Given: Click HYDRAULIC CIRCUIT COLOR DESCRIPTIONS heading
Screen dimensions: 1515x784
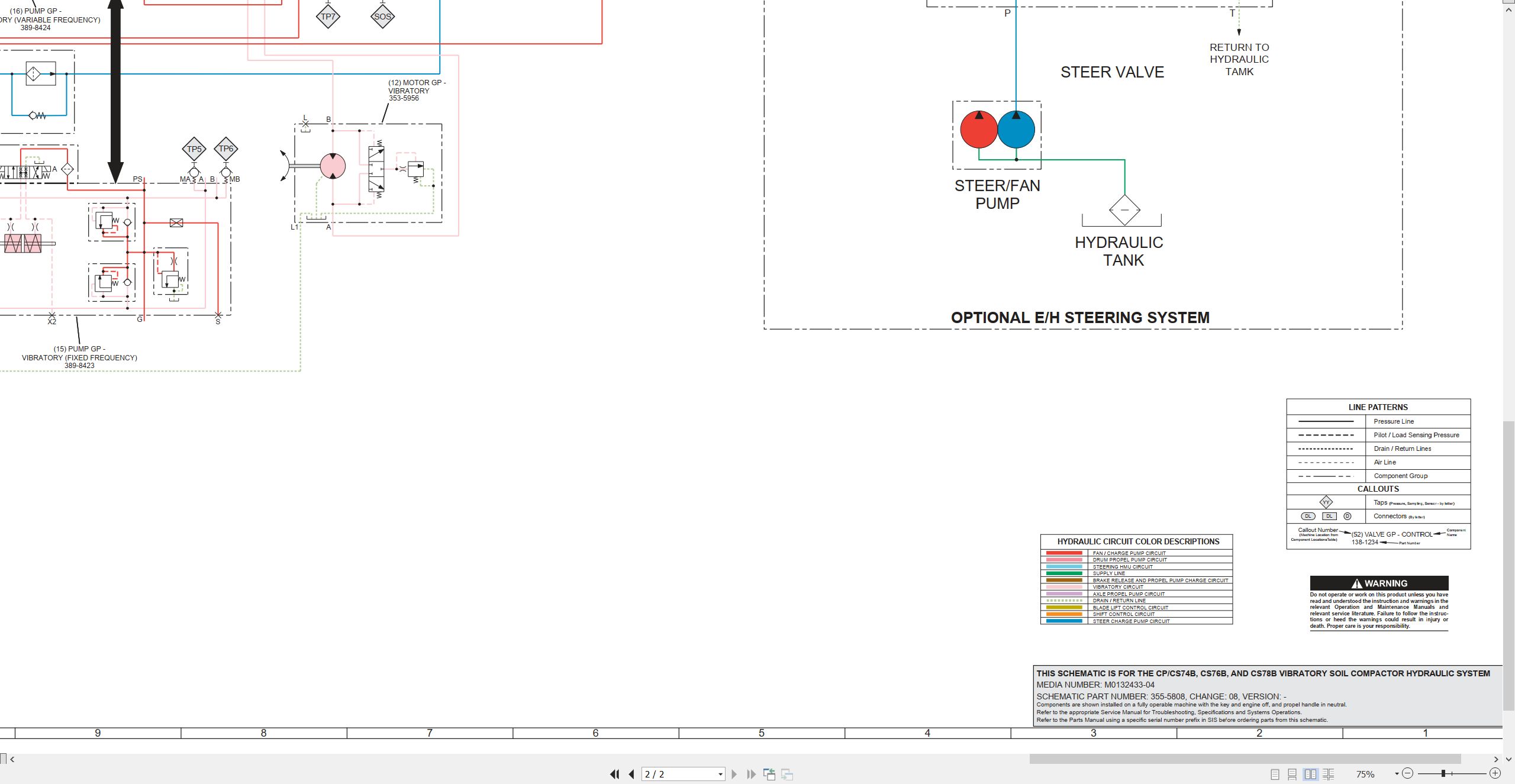Looking at the screenshot, I should [x=1138, y=541].
